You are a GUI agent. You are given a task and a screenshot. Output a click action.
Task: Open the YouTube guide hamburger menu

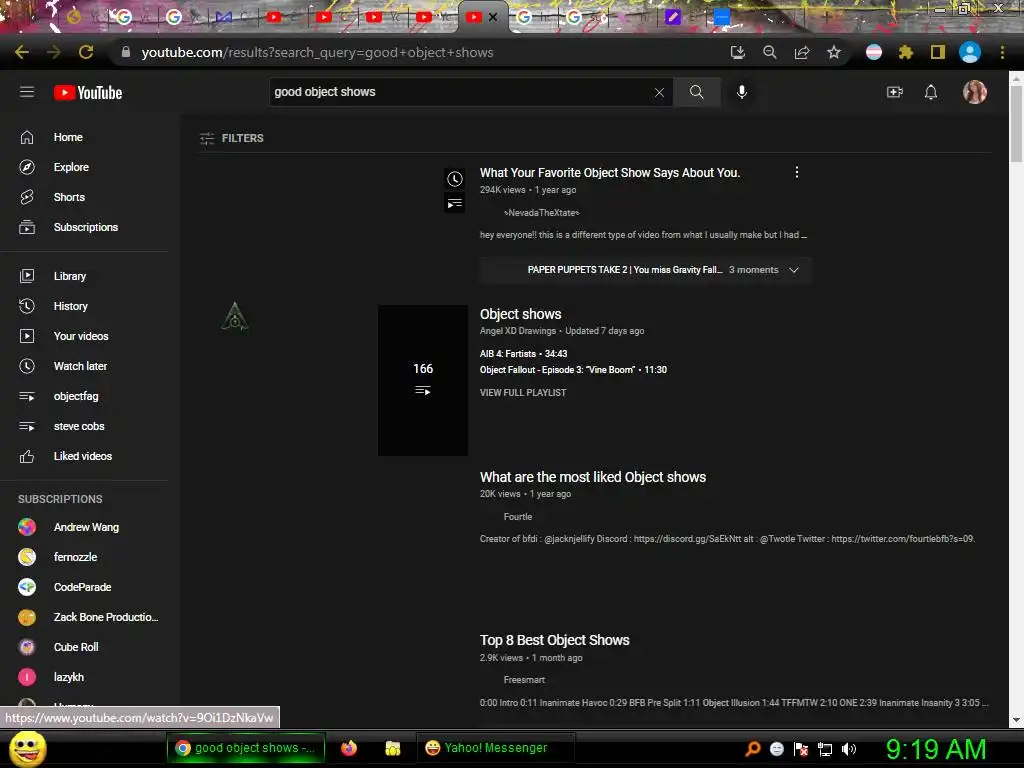click(27, 92)
